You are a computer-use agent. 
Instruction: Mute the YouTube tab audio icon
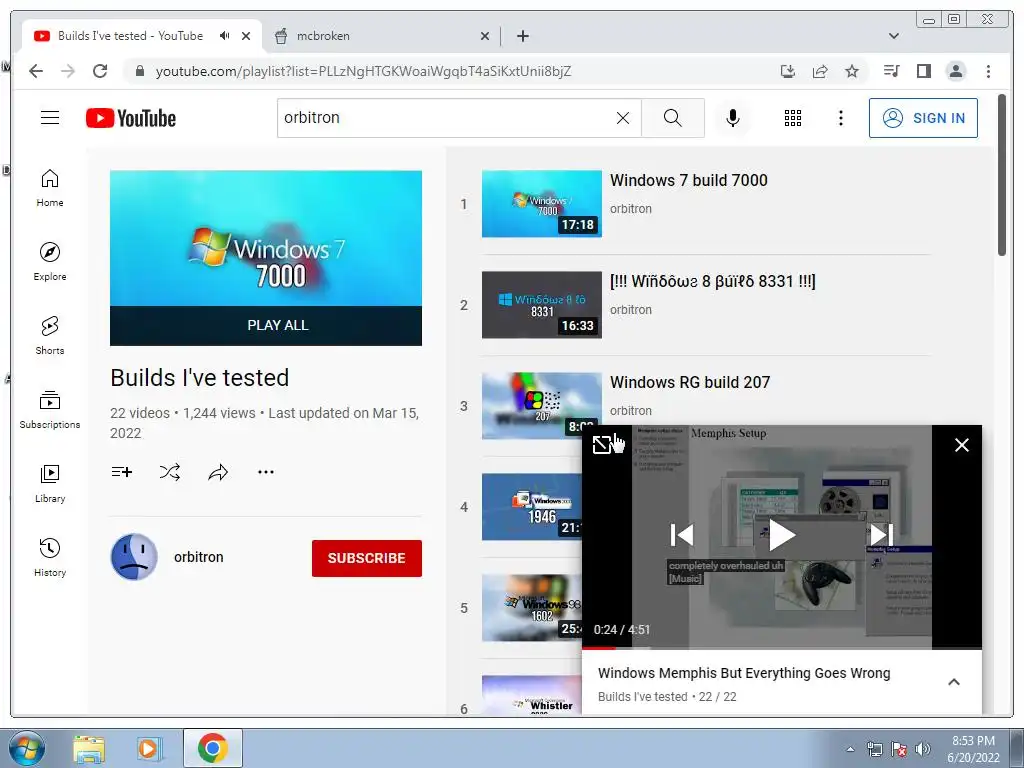click(x=225, y=36)
